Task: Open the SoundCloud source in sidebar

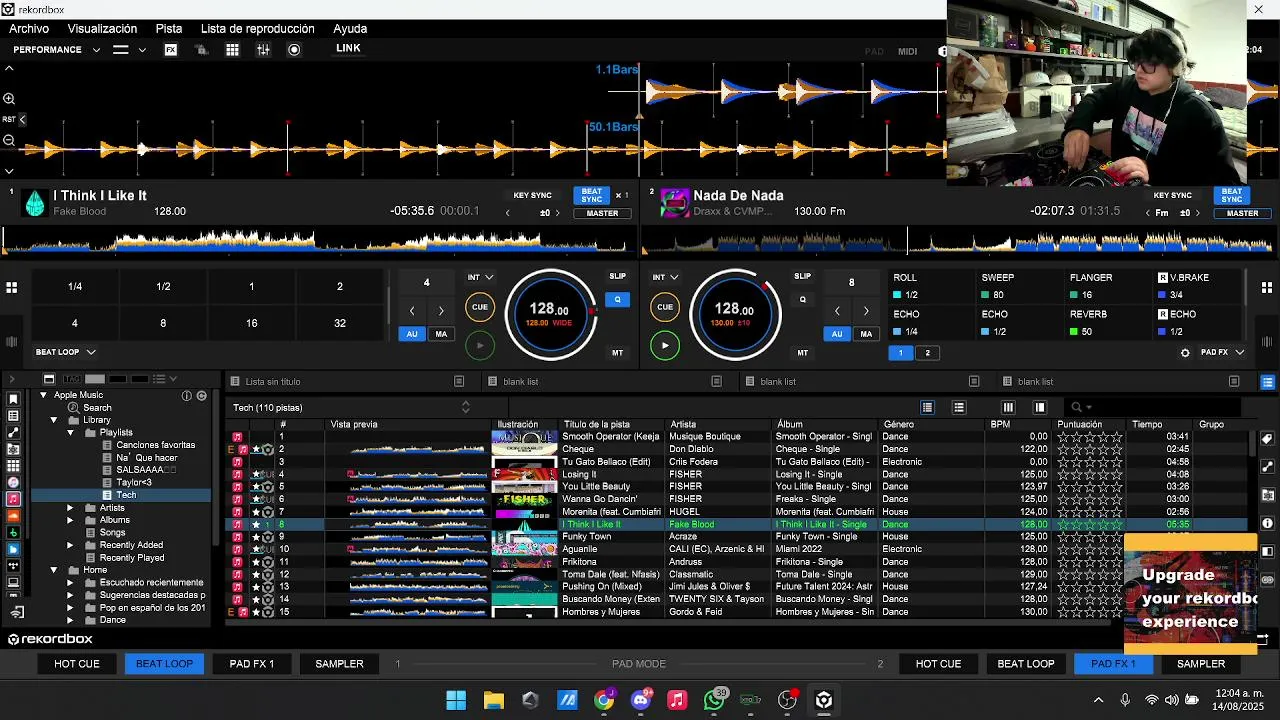Action: pyautogui.click(x=13, y=516)
